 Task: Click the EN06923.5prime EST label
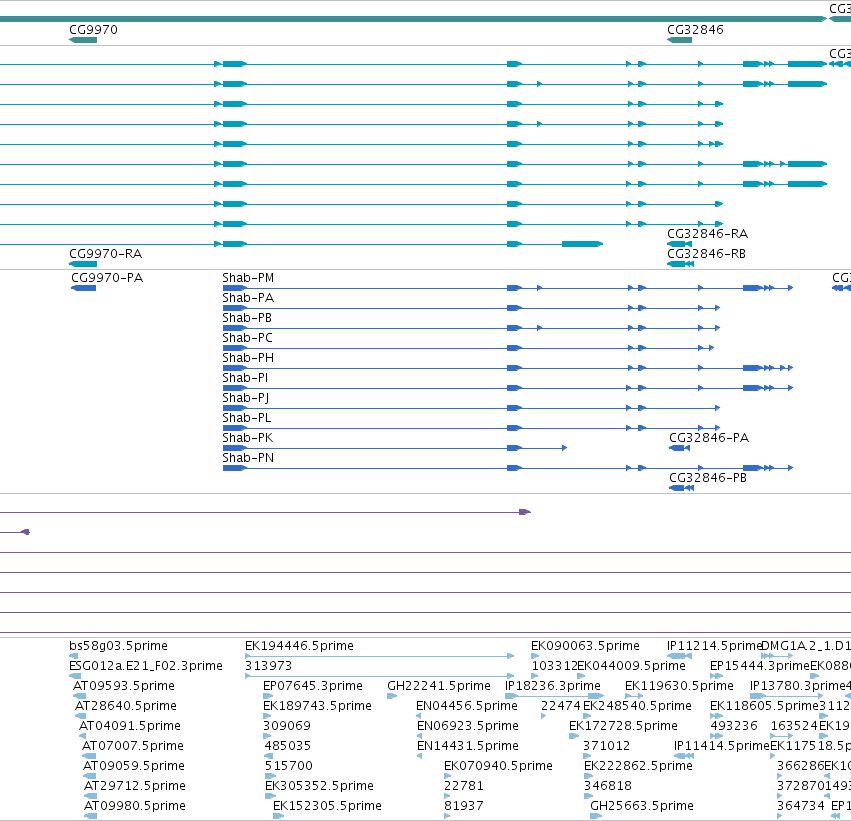(468, 726)
